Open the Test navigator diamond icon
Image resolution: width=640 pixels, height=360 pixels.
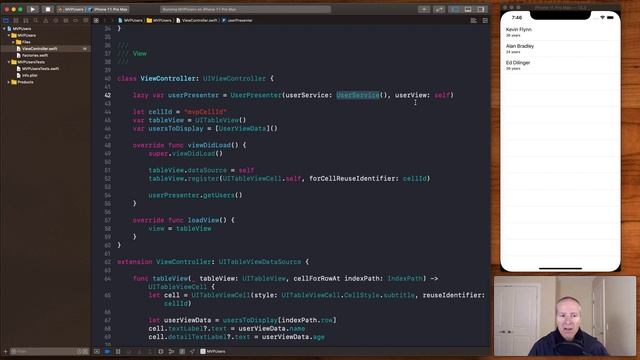coord(56,20)
